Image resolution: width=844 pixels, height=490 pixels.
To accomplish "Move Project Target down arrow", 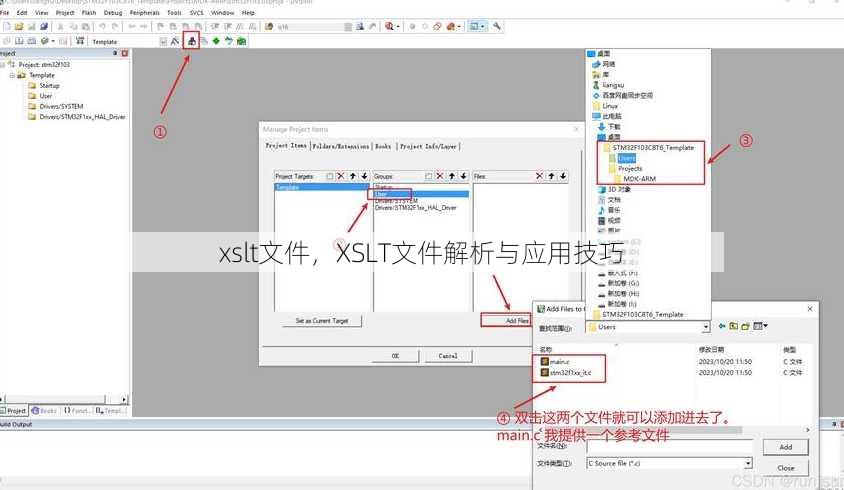I will [364, 176].
